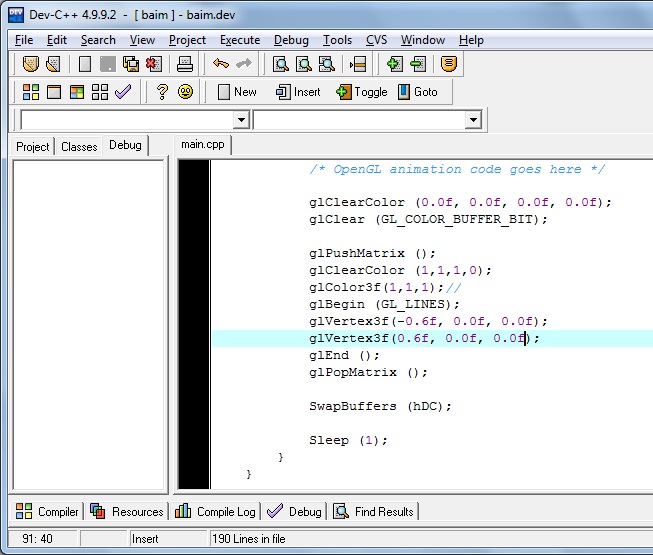Select the Debug side panel tab
The image size is (653, 555).
pos(125,145)
